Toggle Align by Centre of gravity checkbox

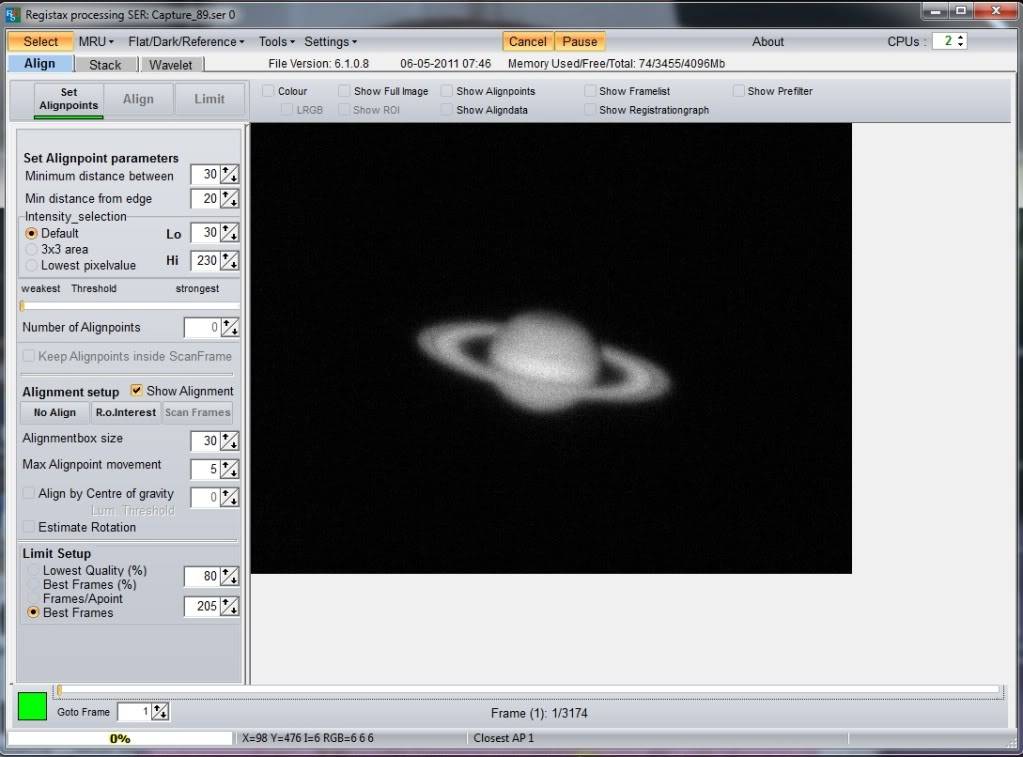(29, 493)
